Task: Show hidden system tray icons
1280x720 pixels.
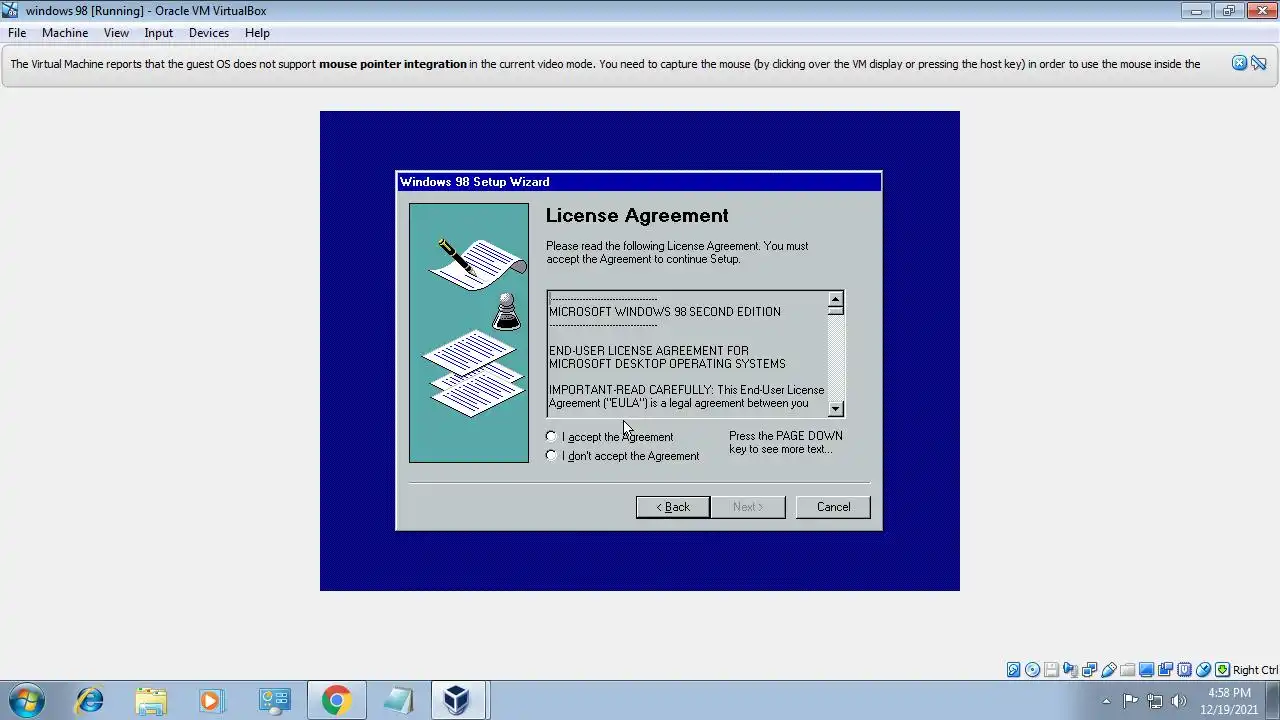Action: pos(1106,701)
